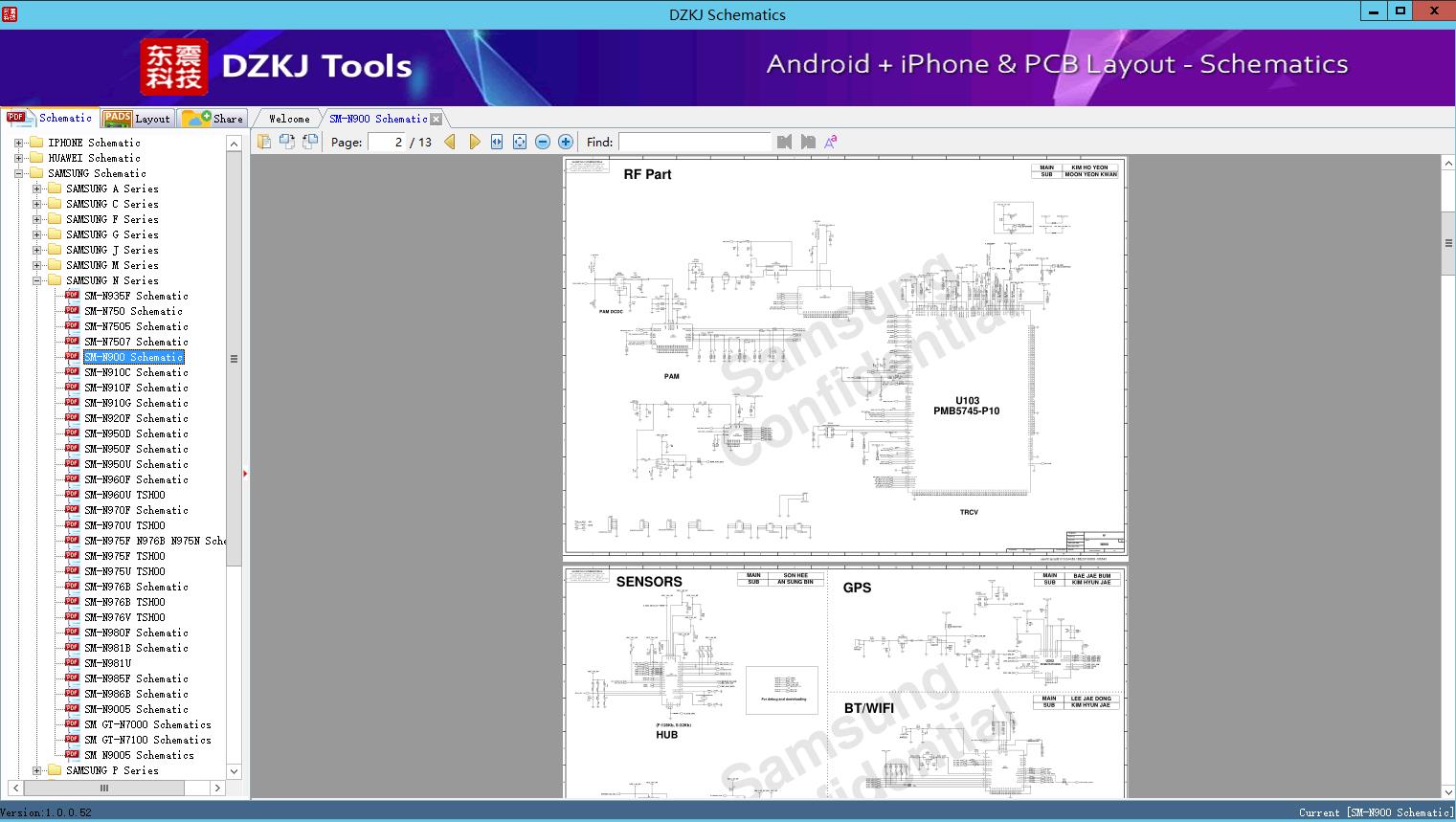Viewport: 1456px width, 822px height.
Task: Expand the SAMSUNG P Series folder
Action: point(36,770)
